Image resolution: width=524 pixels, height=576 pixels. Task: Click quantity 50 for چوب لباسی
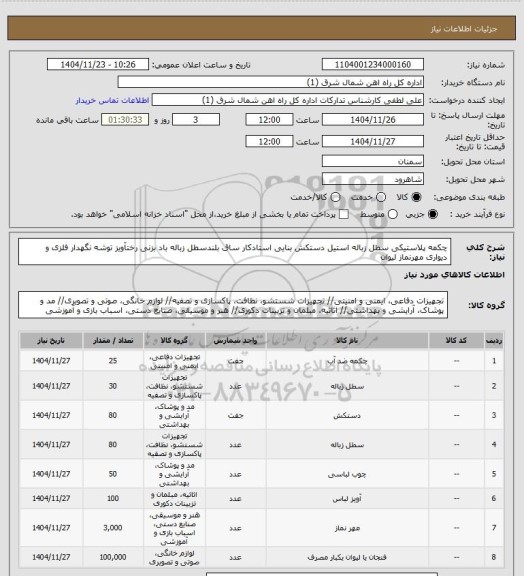click(113, 474)
